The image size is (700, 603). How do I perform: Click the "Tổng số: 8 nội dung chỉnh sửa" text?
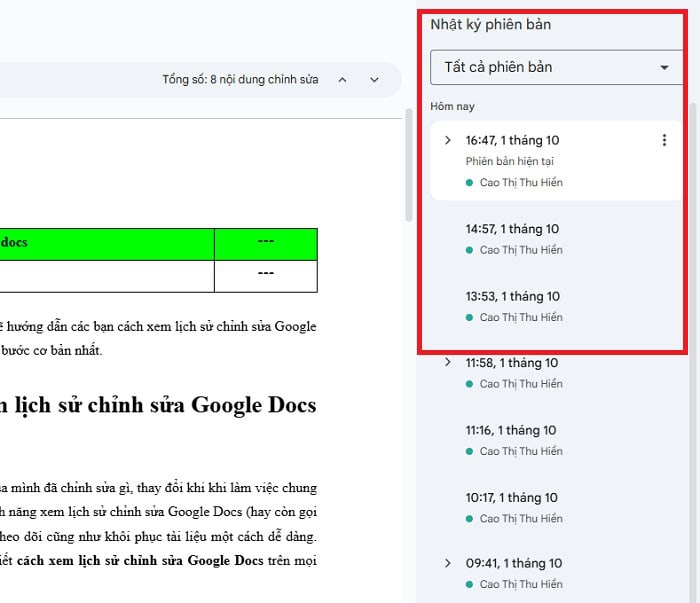pos(240,79)
